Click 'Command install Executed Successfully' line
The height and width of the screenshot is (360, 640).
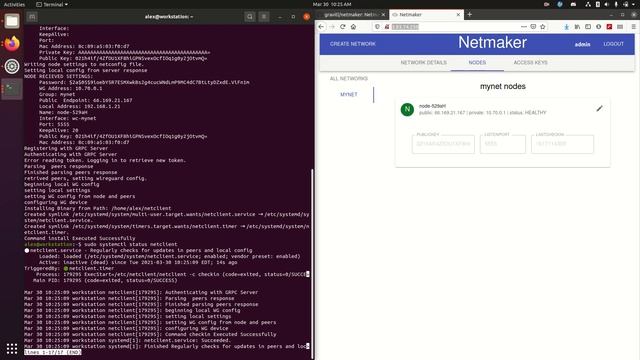[x=80, y=238]
